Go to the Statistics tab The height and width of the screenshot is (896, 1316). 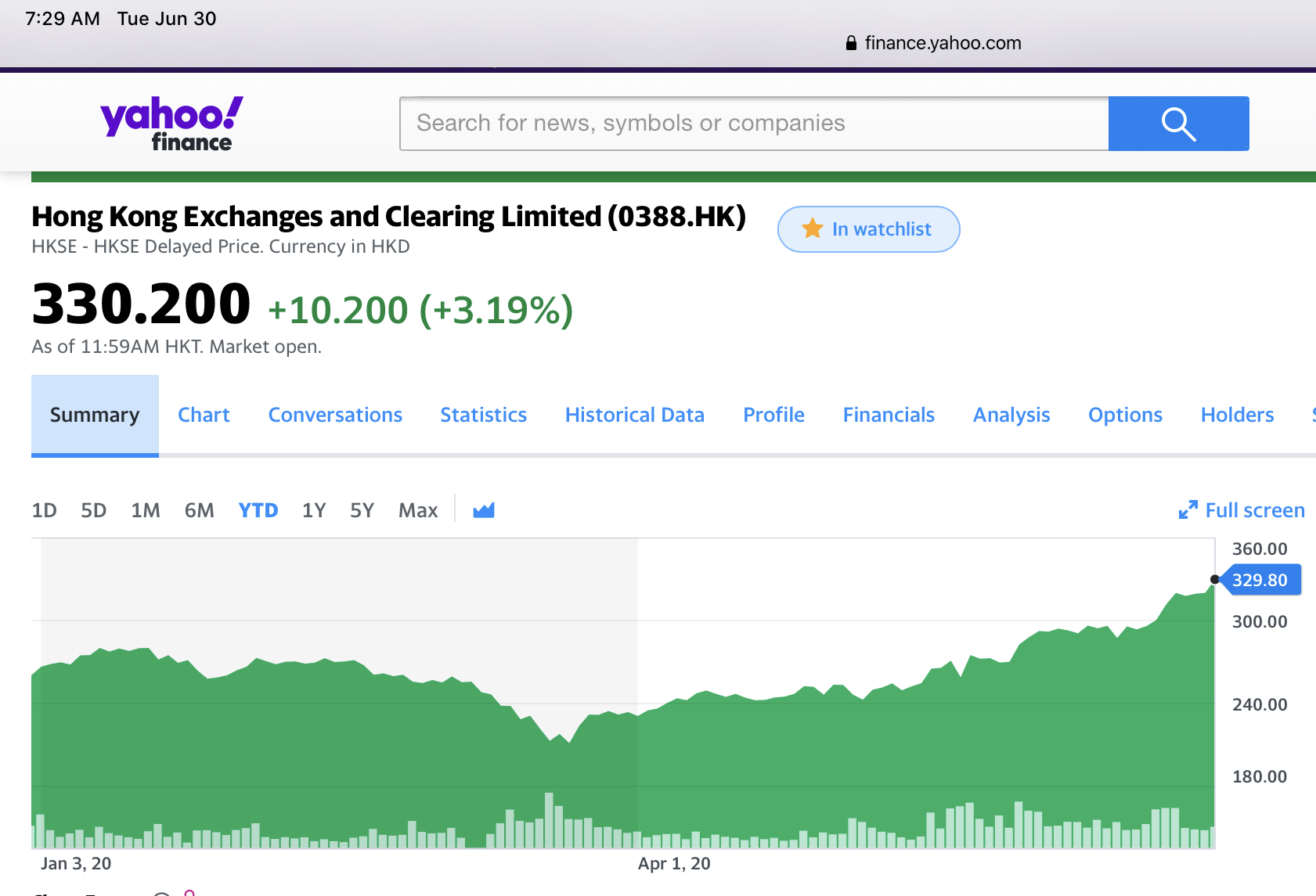pyautogui.click(x=483, y=415)
